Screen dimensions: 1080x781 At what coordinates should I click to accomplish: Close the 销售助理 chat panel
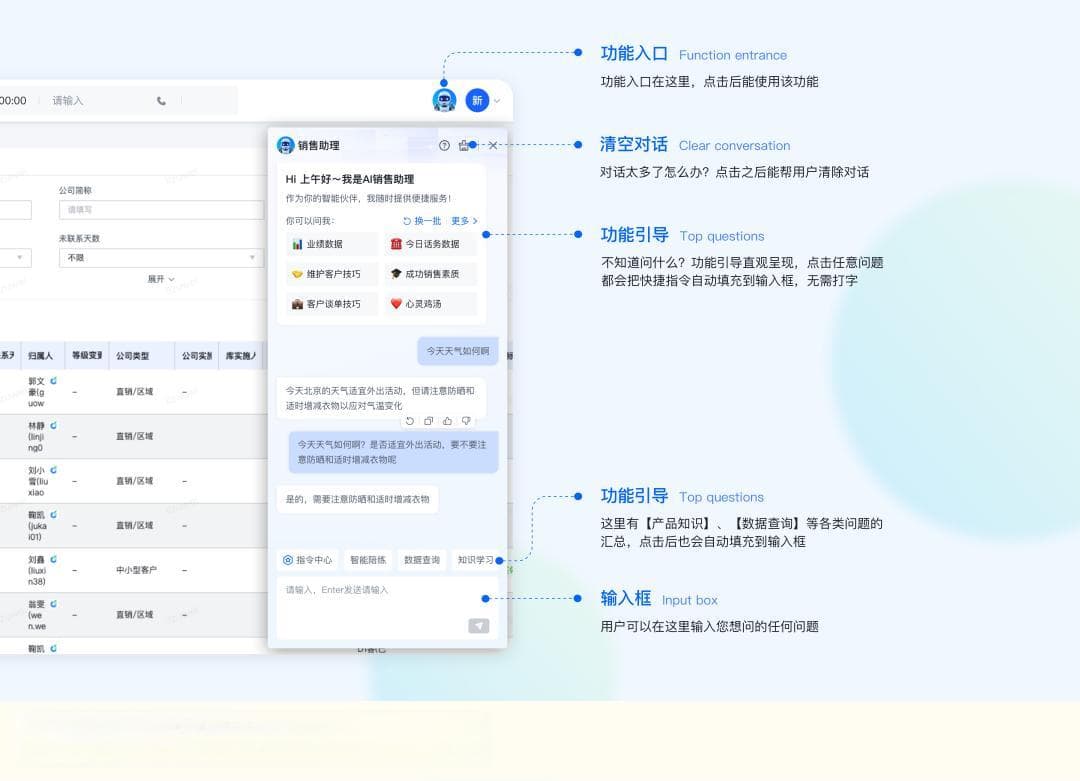[492, 145]
